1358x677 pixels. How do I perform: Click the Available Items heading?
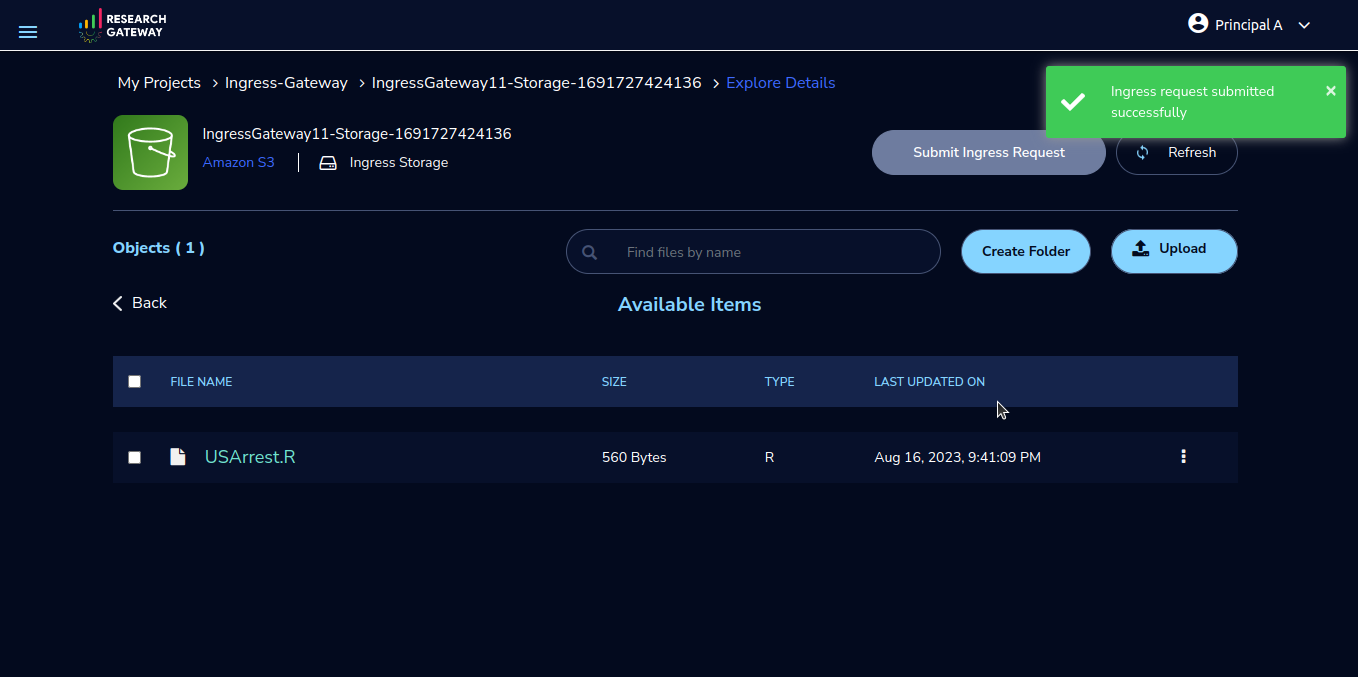tap(690, 305)
